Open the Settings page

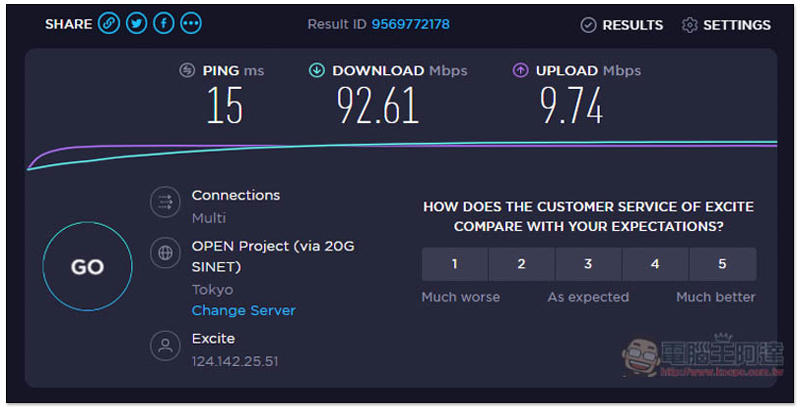pos(726,25)
